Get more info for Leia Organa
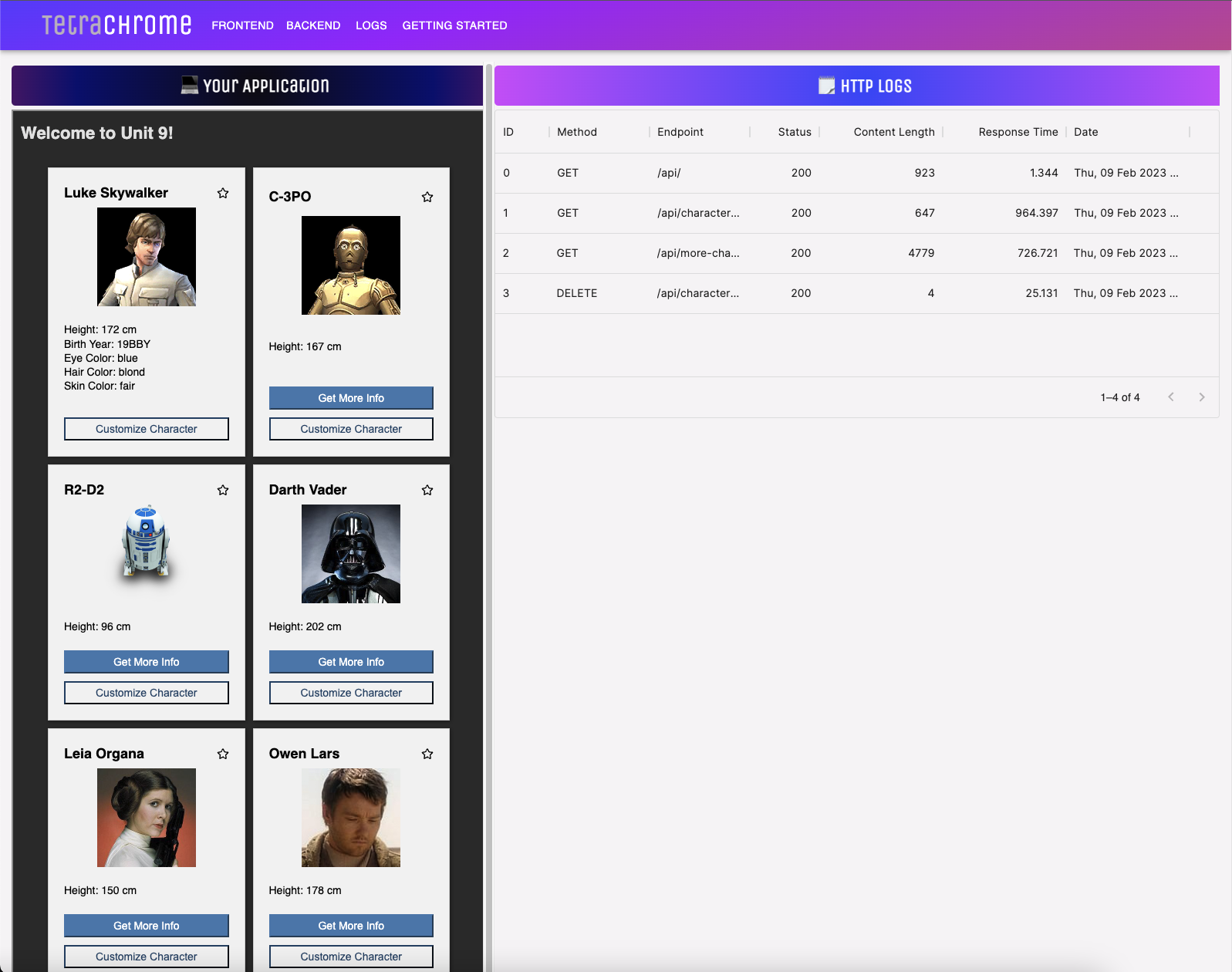This screenshot has width=1232, height=972. click(x=147, y=926)
